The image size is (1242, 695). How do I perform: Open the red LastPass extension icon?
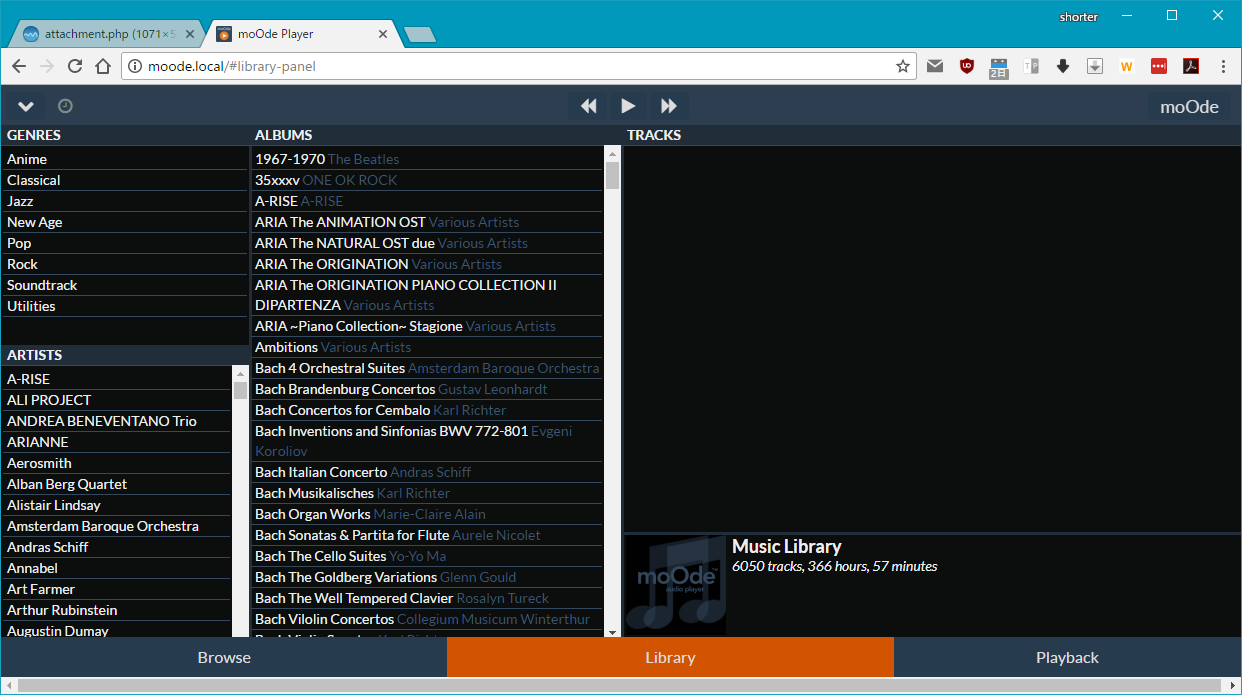point(1159,66)
